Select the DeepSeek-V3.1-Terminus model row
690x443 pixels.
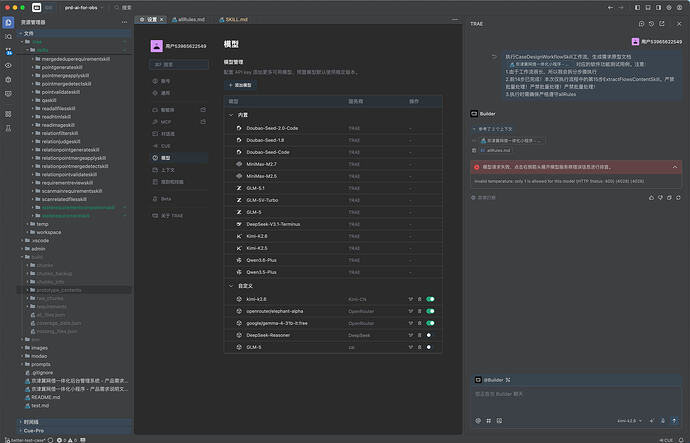(x=333, y=224)
